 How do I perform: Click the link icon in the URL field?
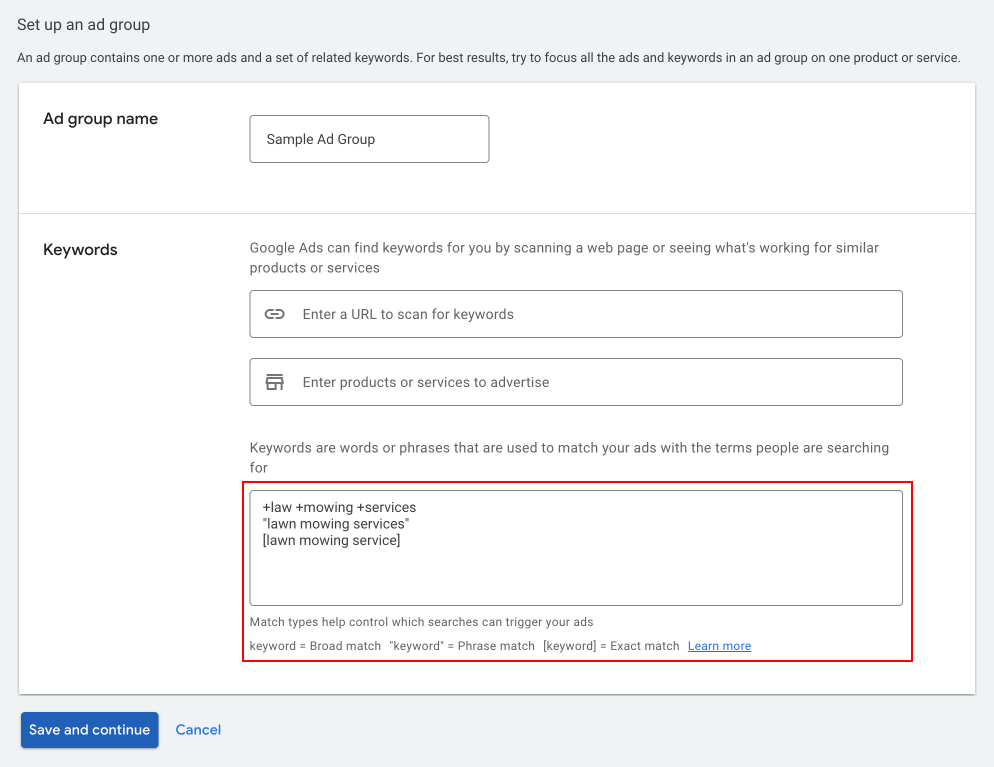click(274, 314)
